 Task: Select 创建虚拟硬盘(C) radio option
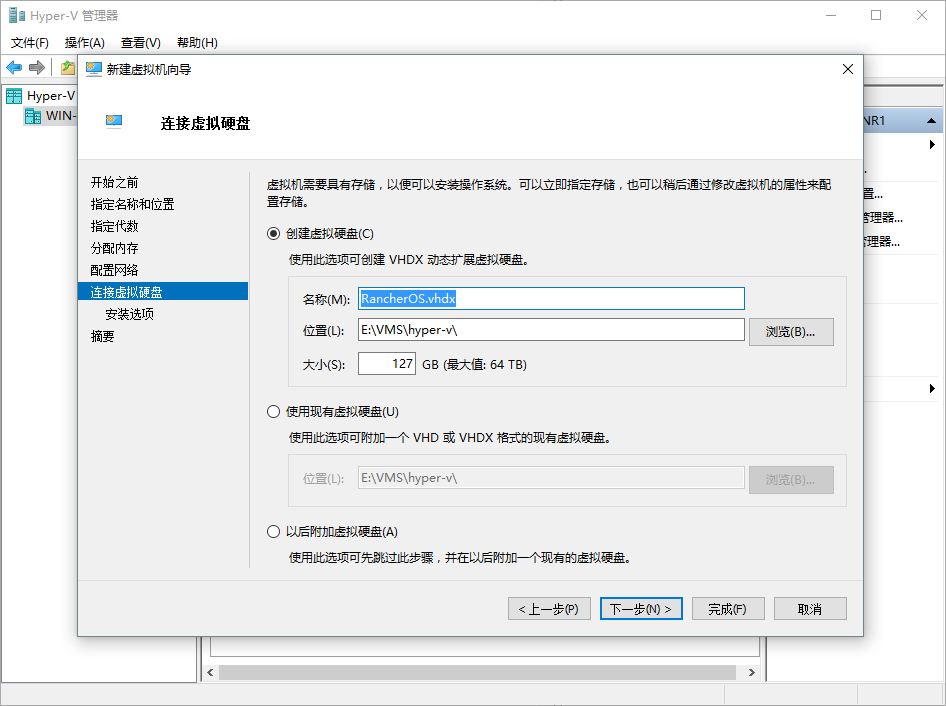point(273,234)
